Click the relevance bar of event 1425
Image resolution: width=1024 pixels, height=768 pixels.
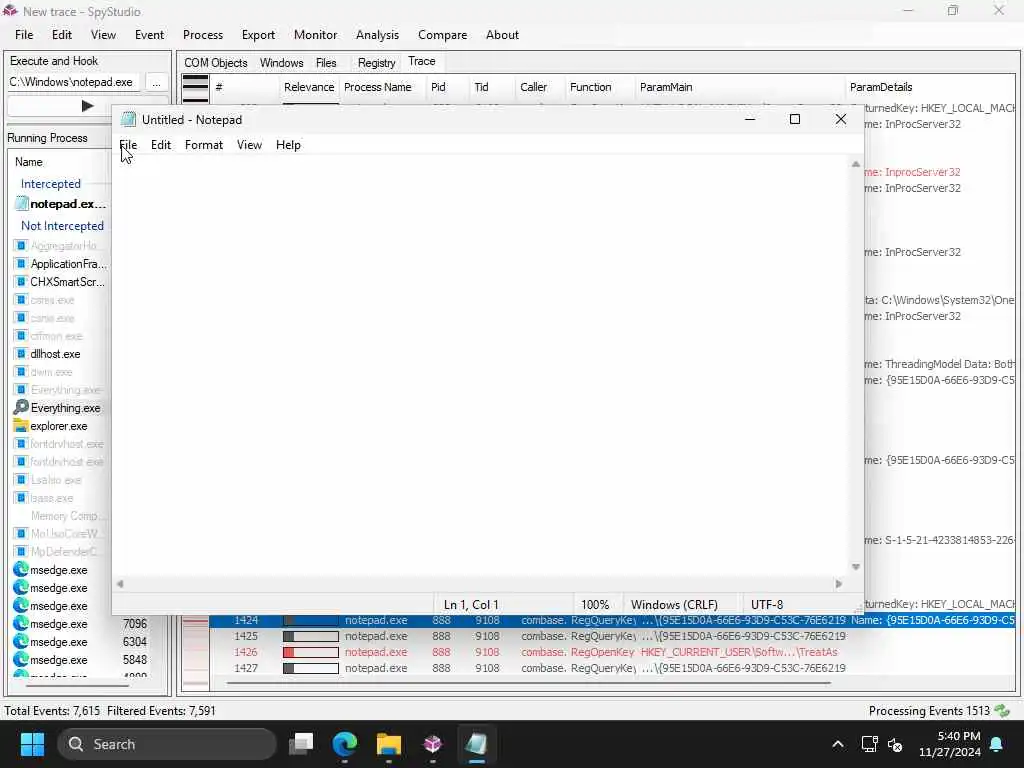311,636
